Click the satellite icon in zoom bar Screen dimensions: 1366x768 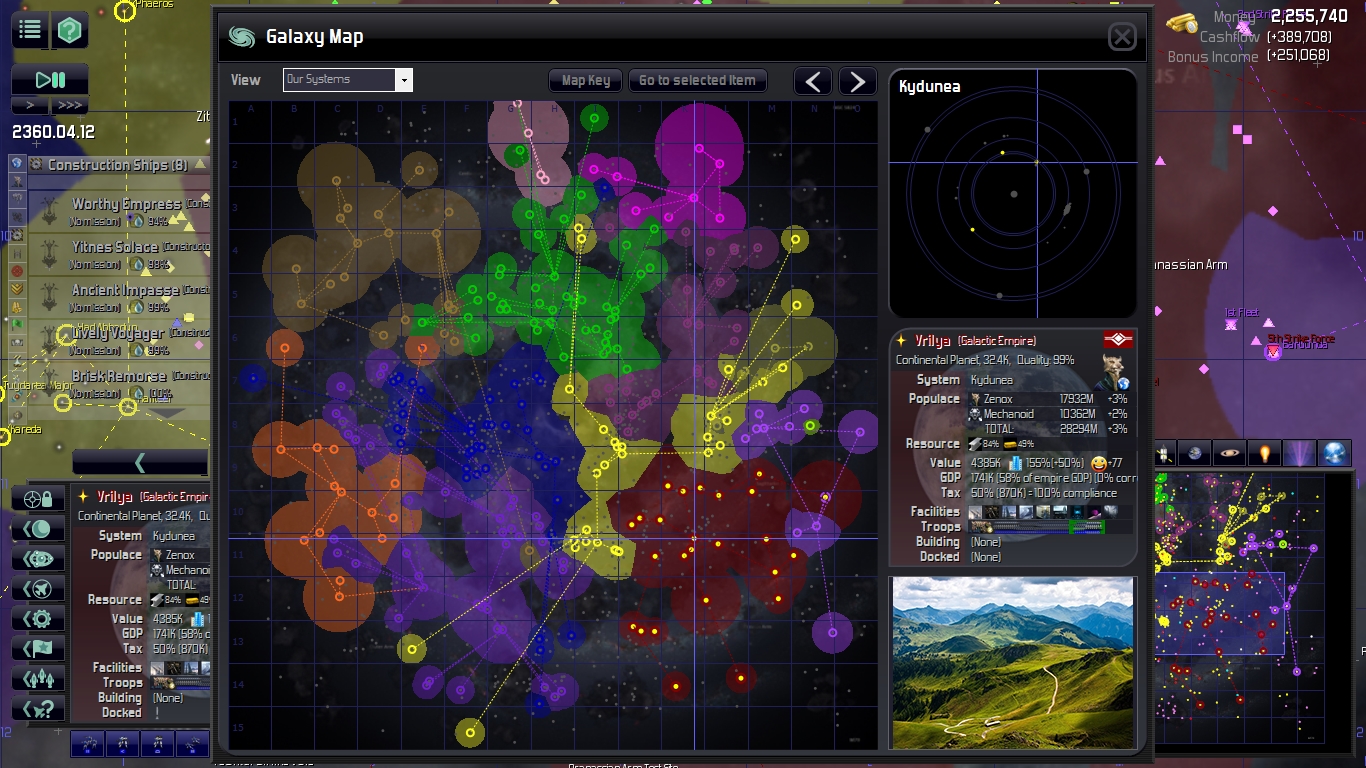(1164, 454)
